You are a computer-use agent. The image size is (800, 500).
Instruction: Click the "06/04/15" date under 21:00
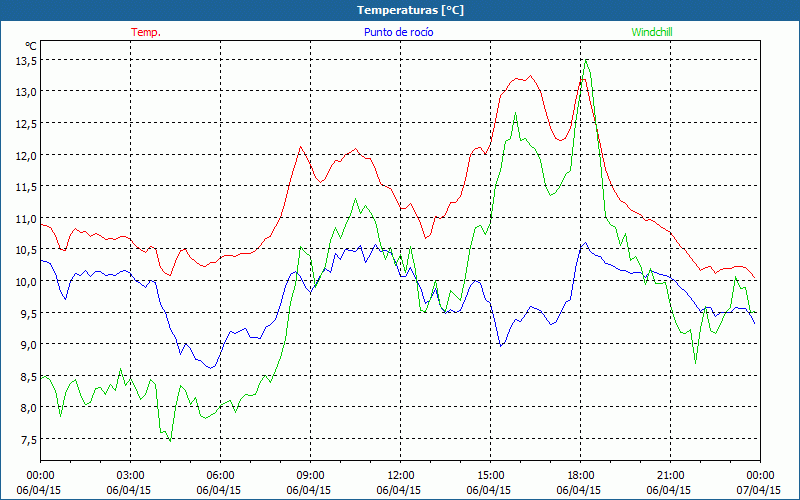click(x=668, y=490)
